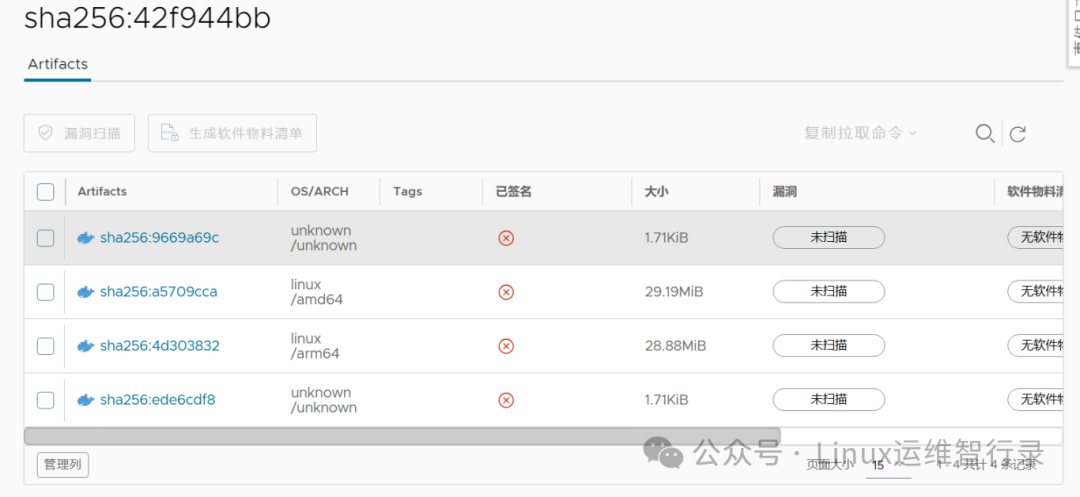
Task: Open the sha256:4d303832 artifact link
Action: tap(159, 346)
